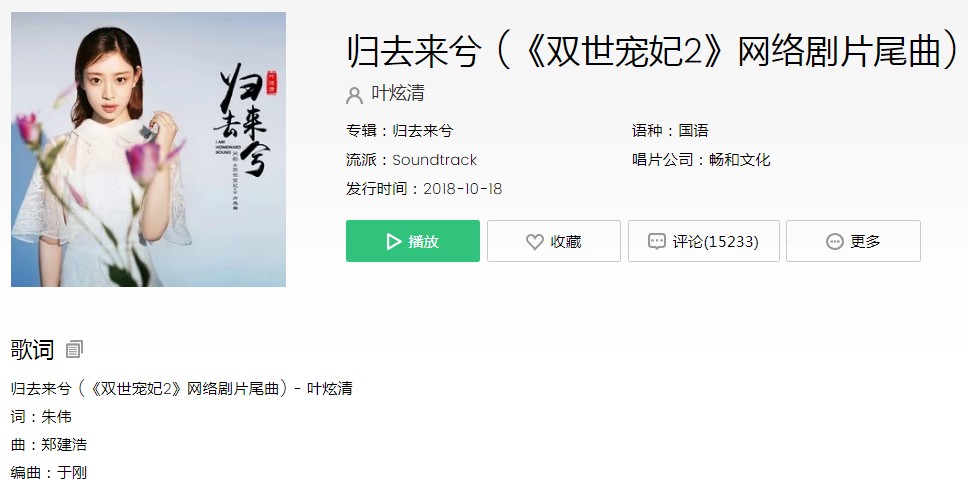Click the record company 畅和文化
Screen dimensions: 968x489
pyautogui.click(x=740, y=160)
